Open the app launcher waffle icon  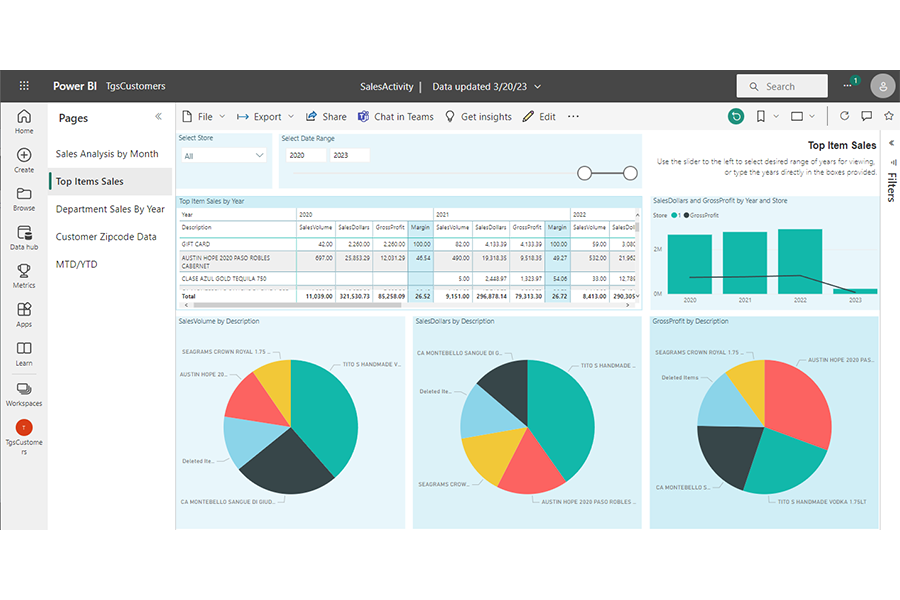24,86
